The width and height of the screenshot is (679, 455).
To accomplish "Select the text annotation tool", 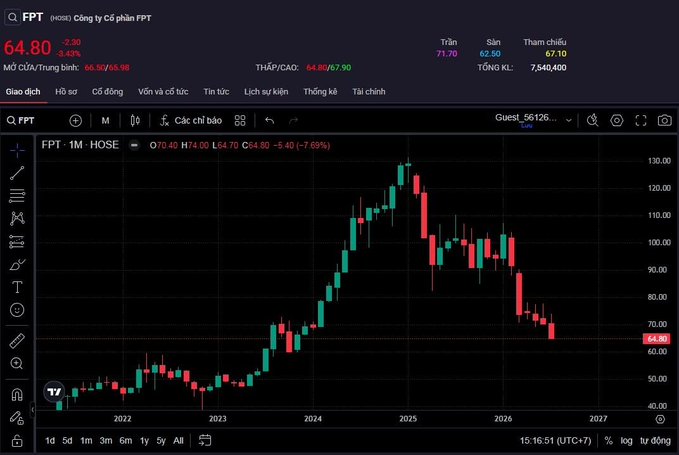I will [x=17, y=287].
